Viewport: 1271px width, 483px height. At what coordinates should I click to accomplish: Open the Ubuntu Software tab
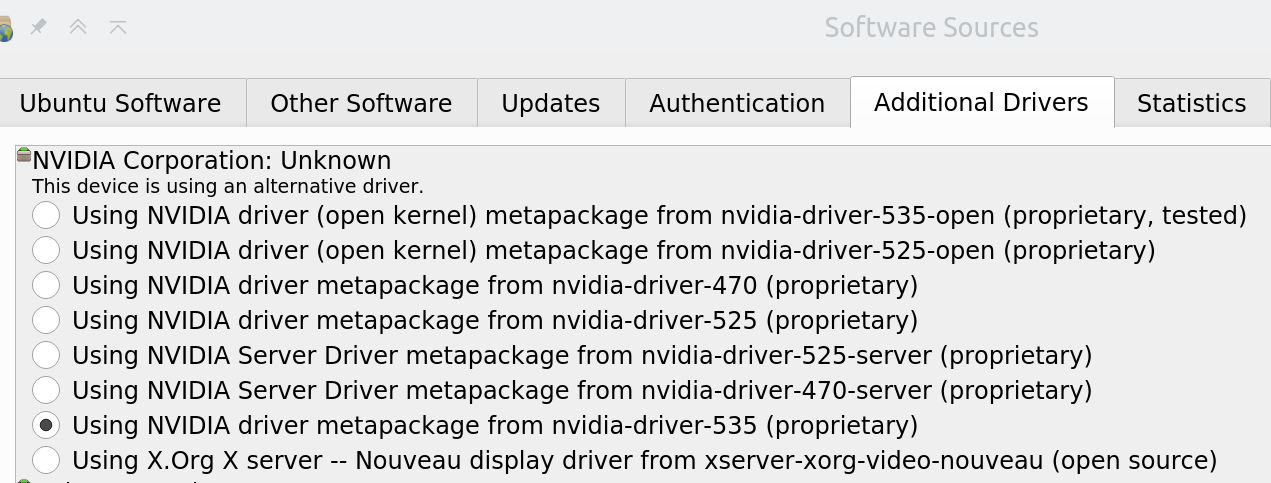tap(121, 103)
